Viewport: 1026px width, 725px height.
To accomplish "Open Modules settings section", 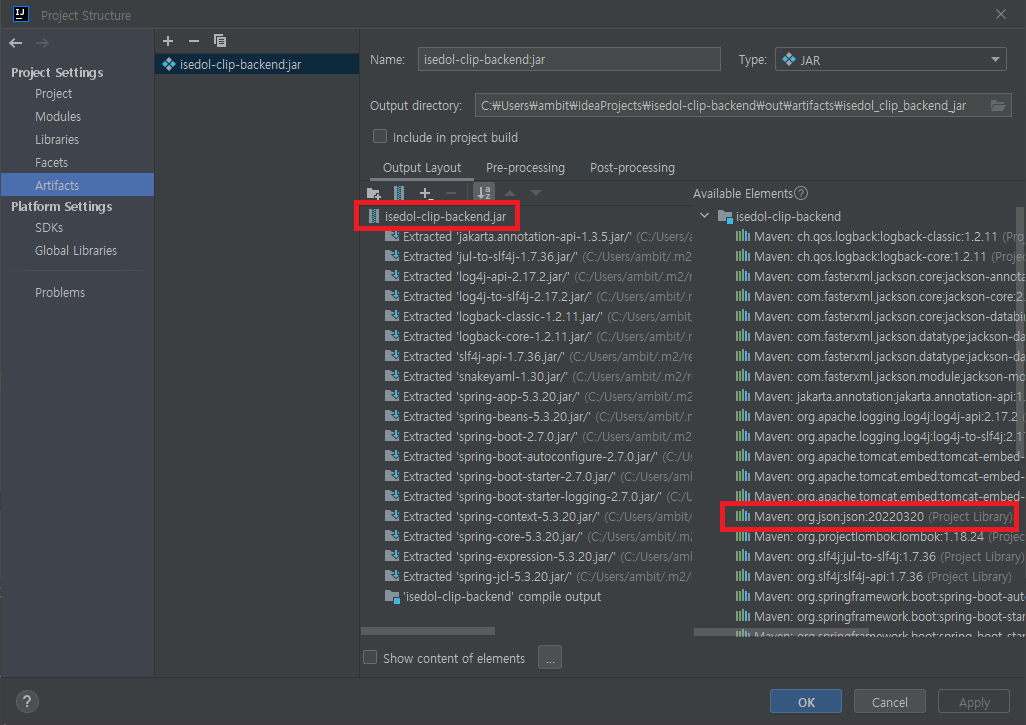I will pos(58,116).
